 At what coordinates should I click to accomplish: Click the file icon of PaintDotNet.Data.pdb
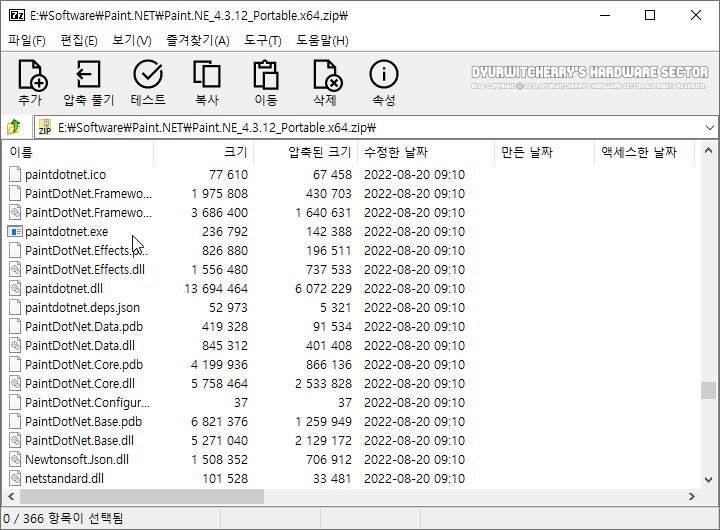point(15,327)
